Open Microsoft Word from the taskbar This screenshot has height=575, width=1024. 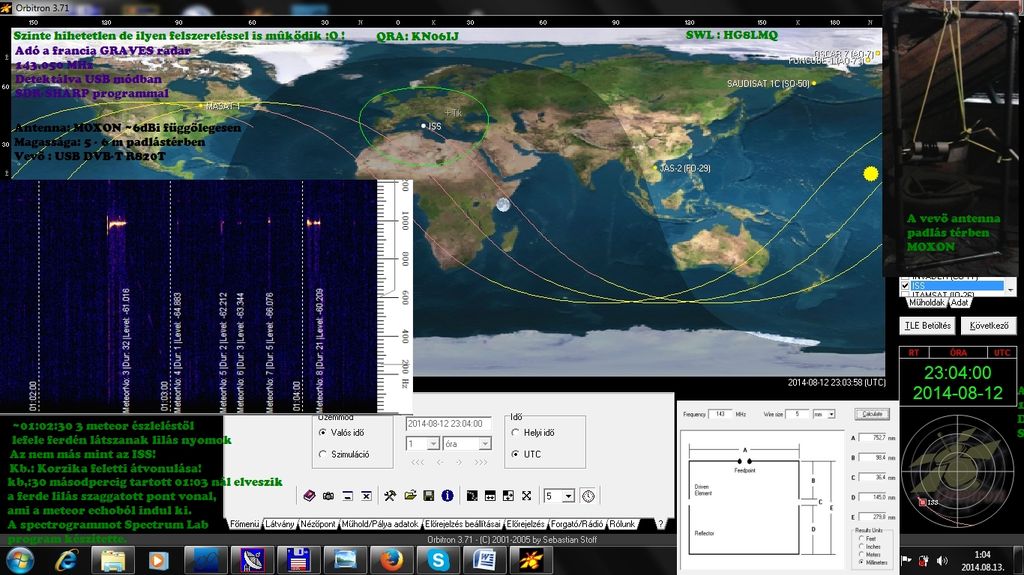[485, 560]
